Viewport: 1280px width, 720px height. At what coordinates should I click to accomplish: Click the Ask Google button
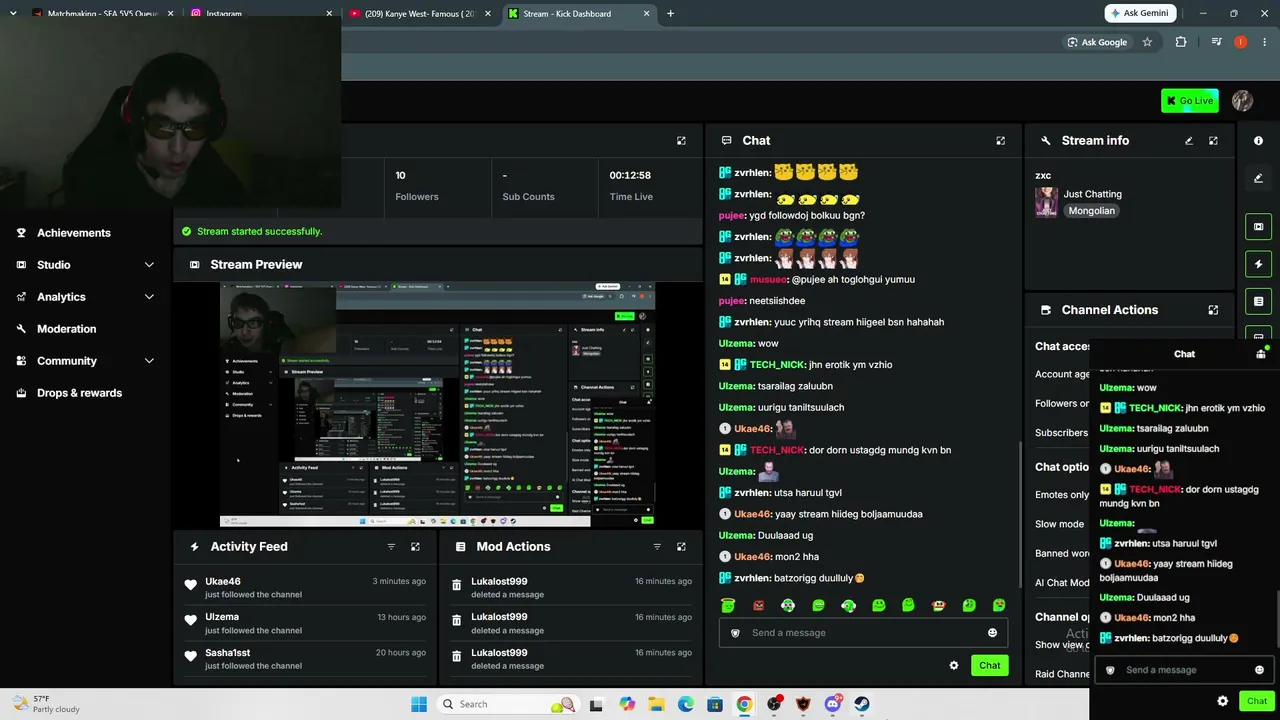click(x=1097, y=42)
